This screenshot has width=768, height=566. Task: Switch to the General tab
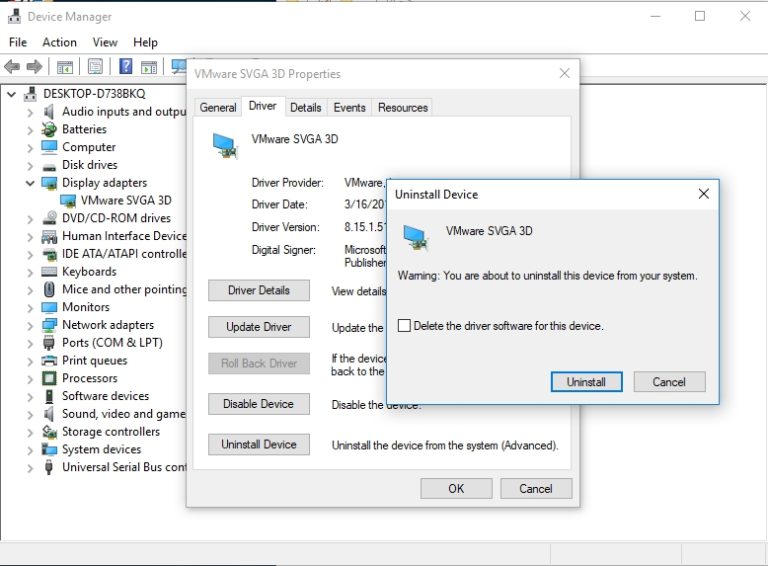click(218, 108)
